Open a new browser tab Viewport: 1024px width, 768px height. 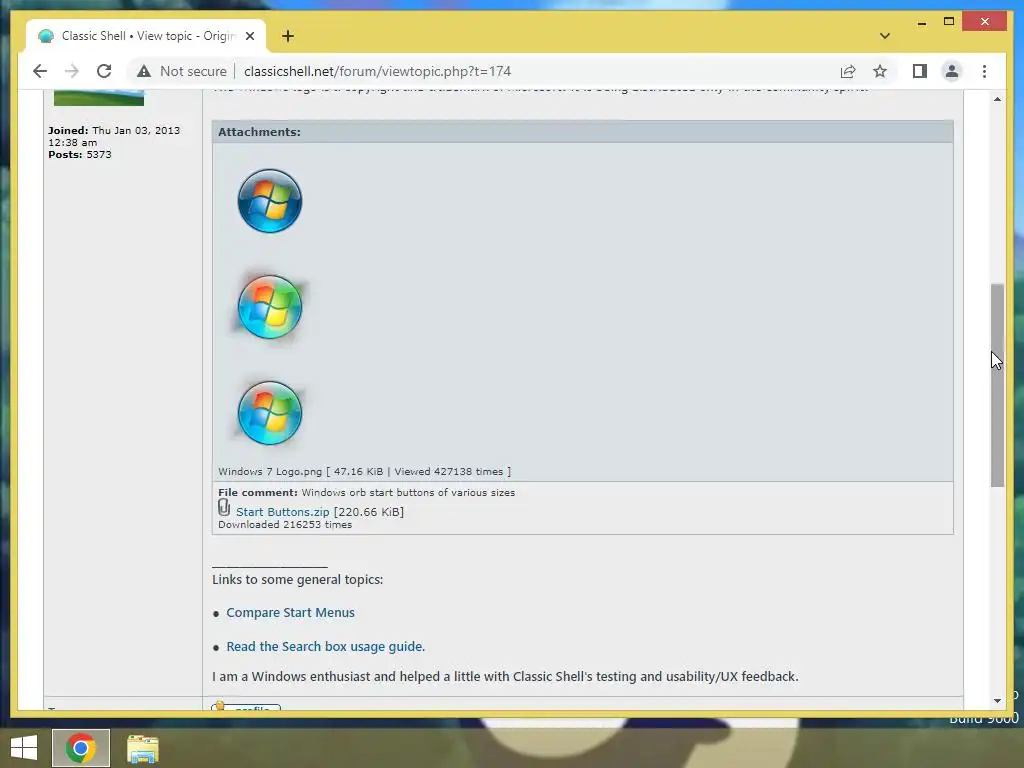pos(288,36)
